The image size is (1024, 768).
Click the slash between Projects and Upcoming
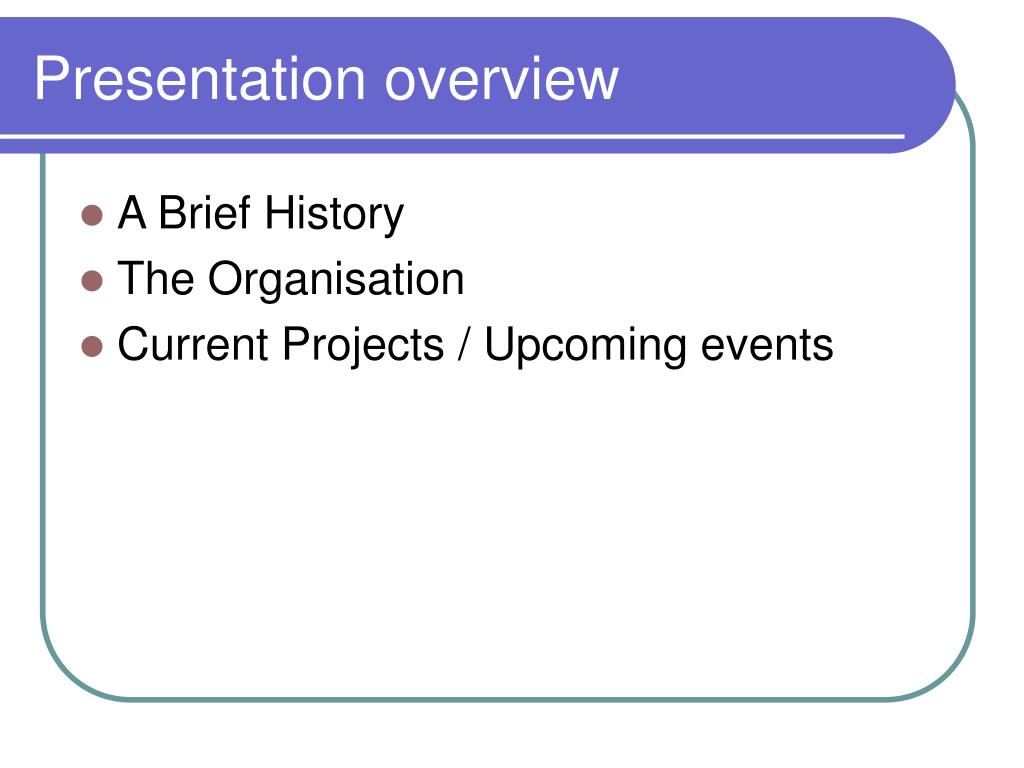tap(464, 344)
